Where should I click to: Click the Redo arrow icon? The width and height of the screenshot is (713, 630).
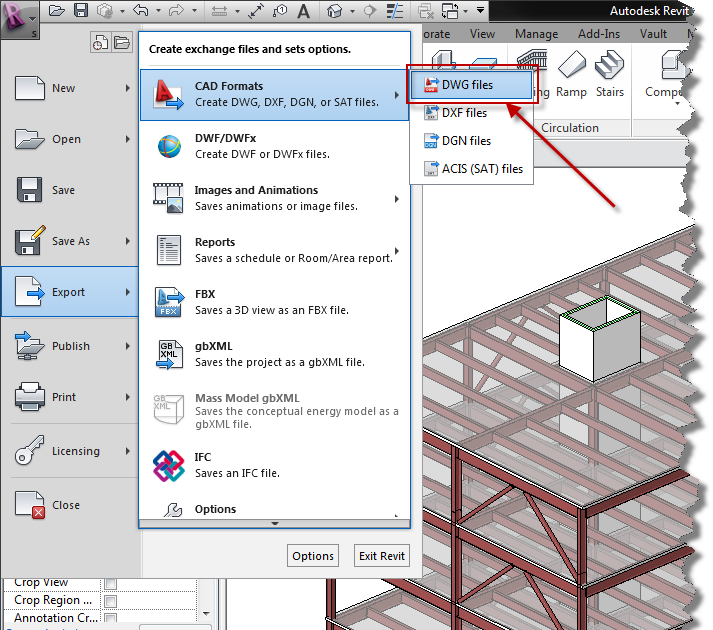(176, 10)
